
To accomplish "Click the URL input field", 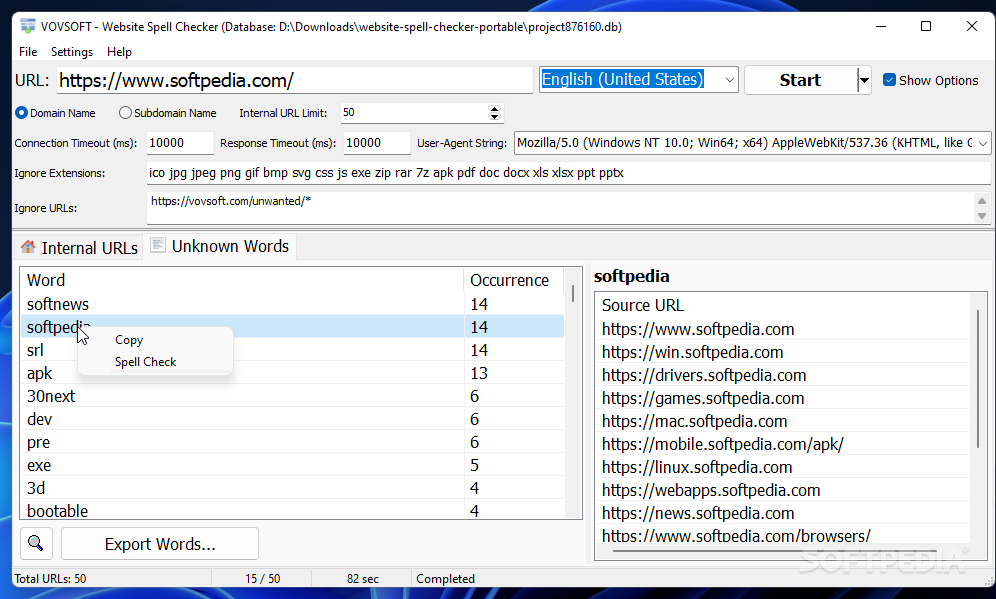I will [295, 80].
